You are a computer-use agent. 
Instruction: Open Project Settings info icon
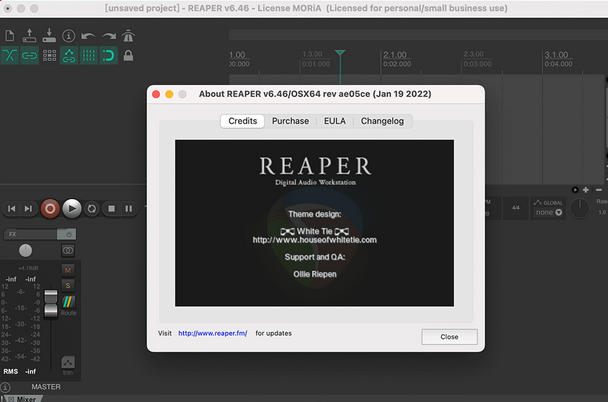pyautogui.click(x=69, y=36)
